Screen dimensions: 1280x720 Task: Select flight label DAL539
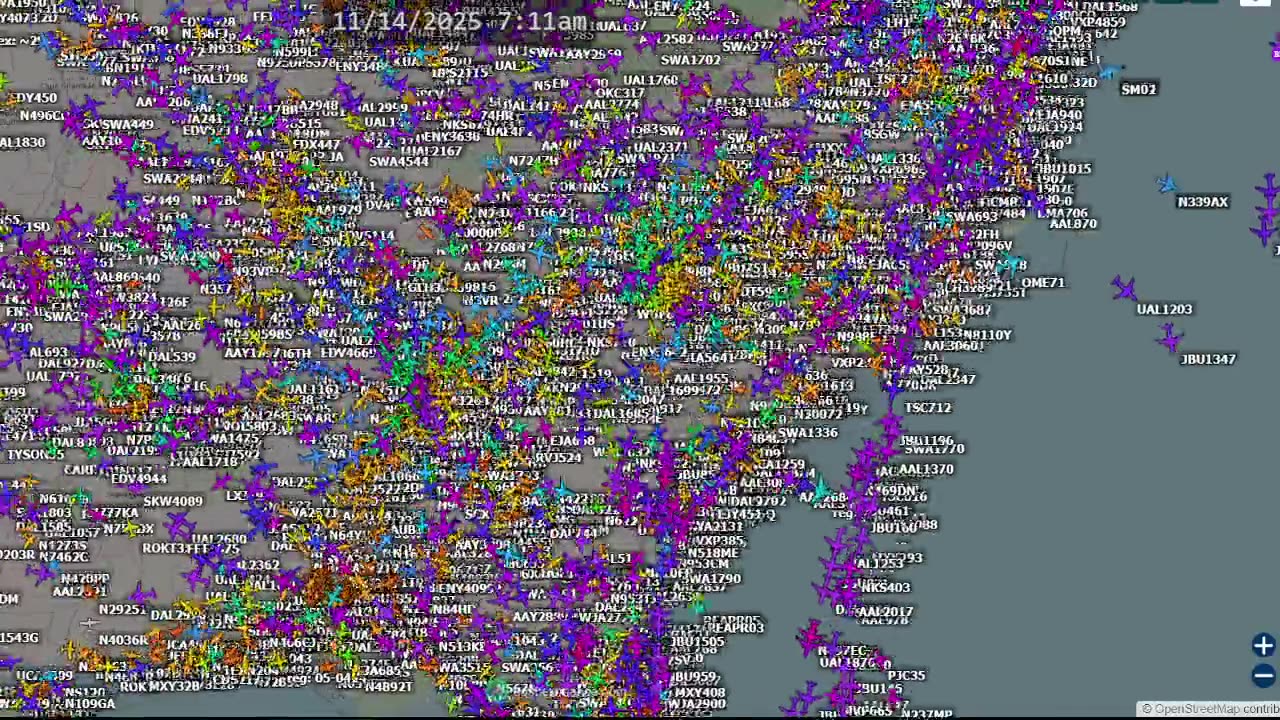(171, 357)
